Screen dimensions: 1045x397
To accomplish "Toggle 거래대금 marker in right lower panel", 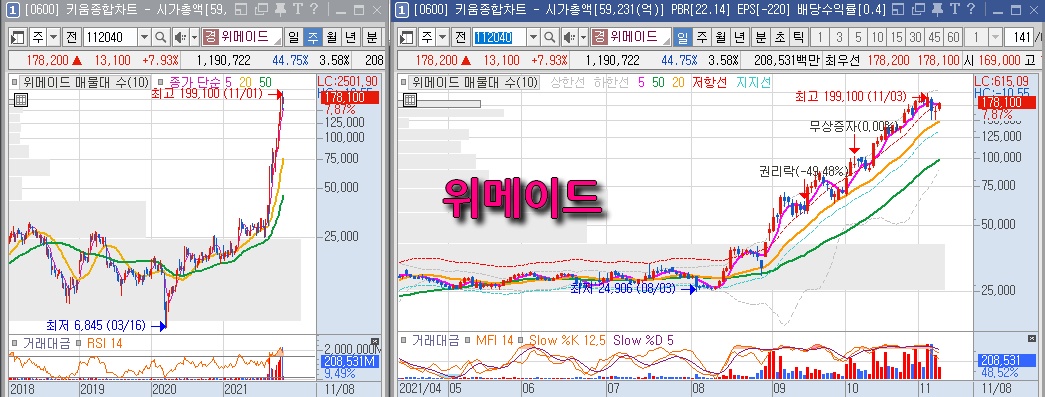I will click(404, 340).
